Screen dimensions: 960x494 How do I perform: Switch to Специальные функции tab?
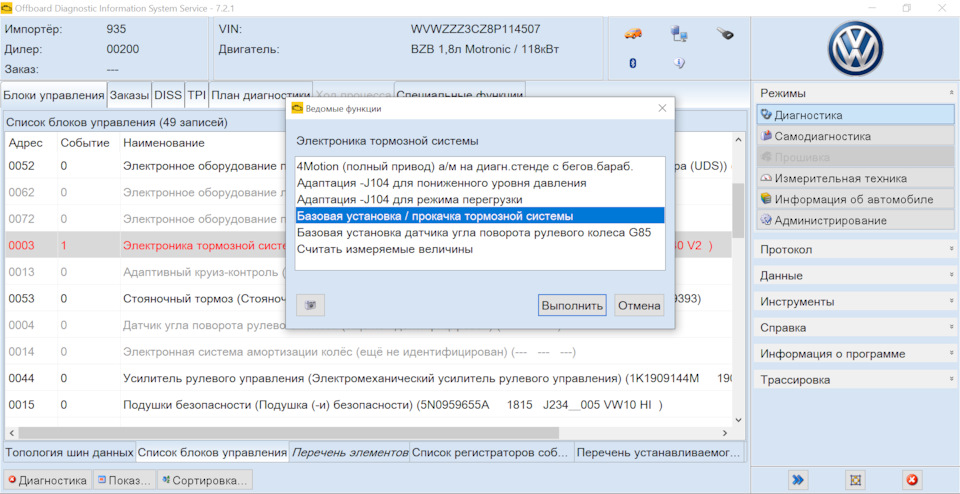(460, 95)
